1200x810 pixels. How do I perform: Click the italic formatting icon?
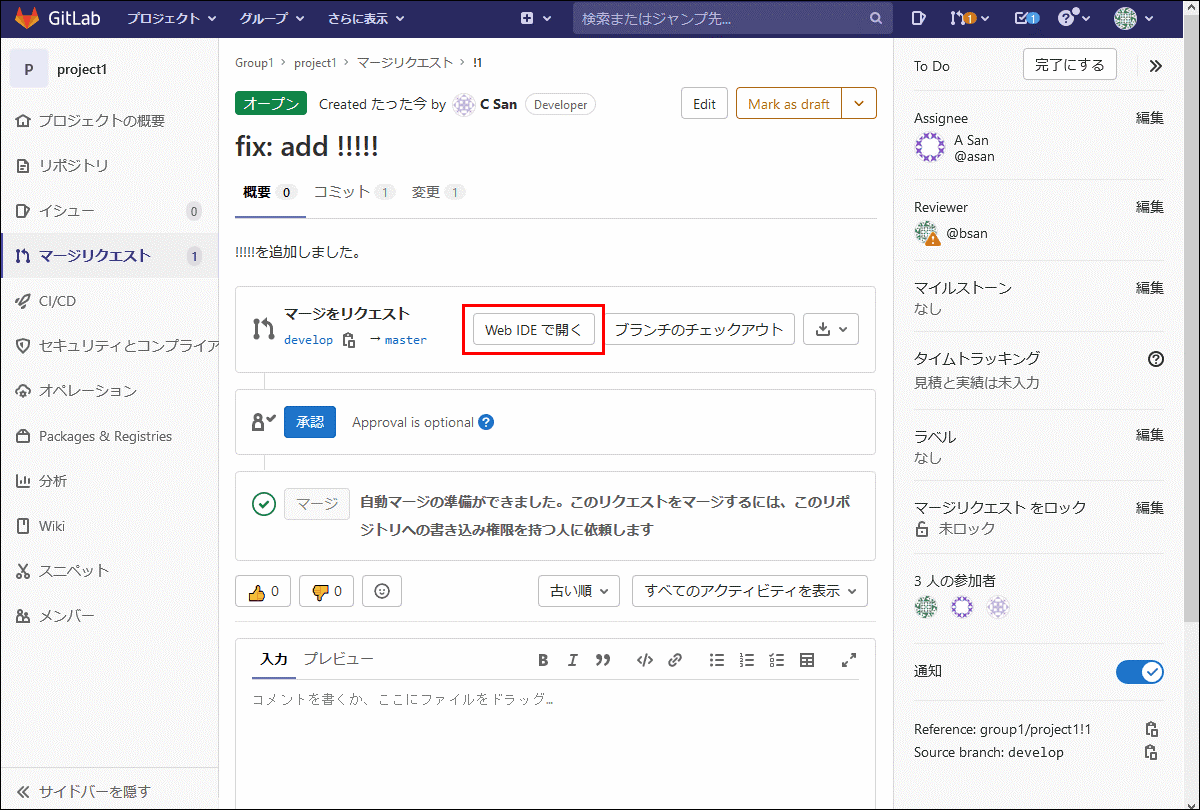[573, 660]
